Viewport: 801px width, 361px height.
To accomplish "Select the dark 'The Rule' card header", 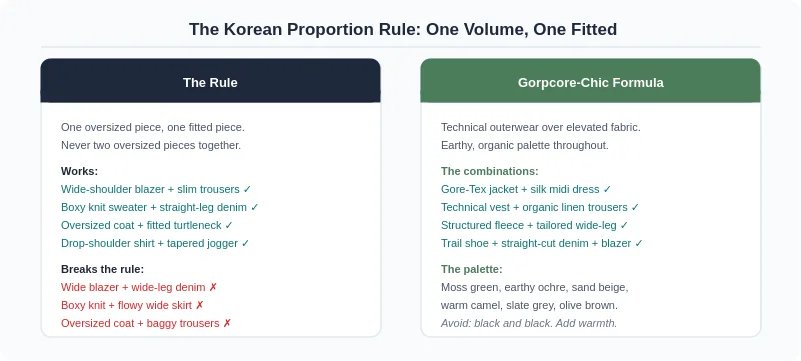I will tap(210, 81).
